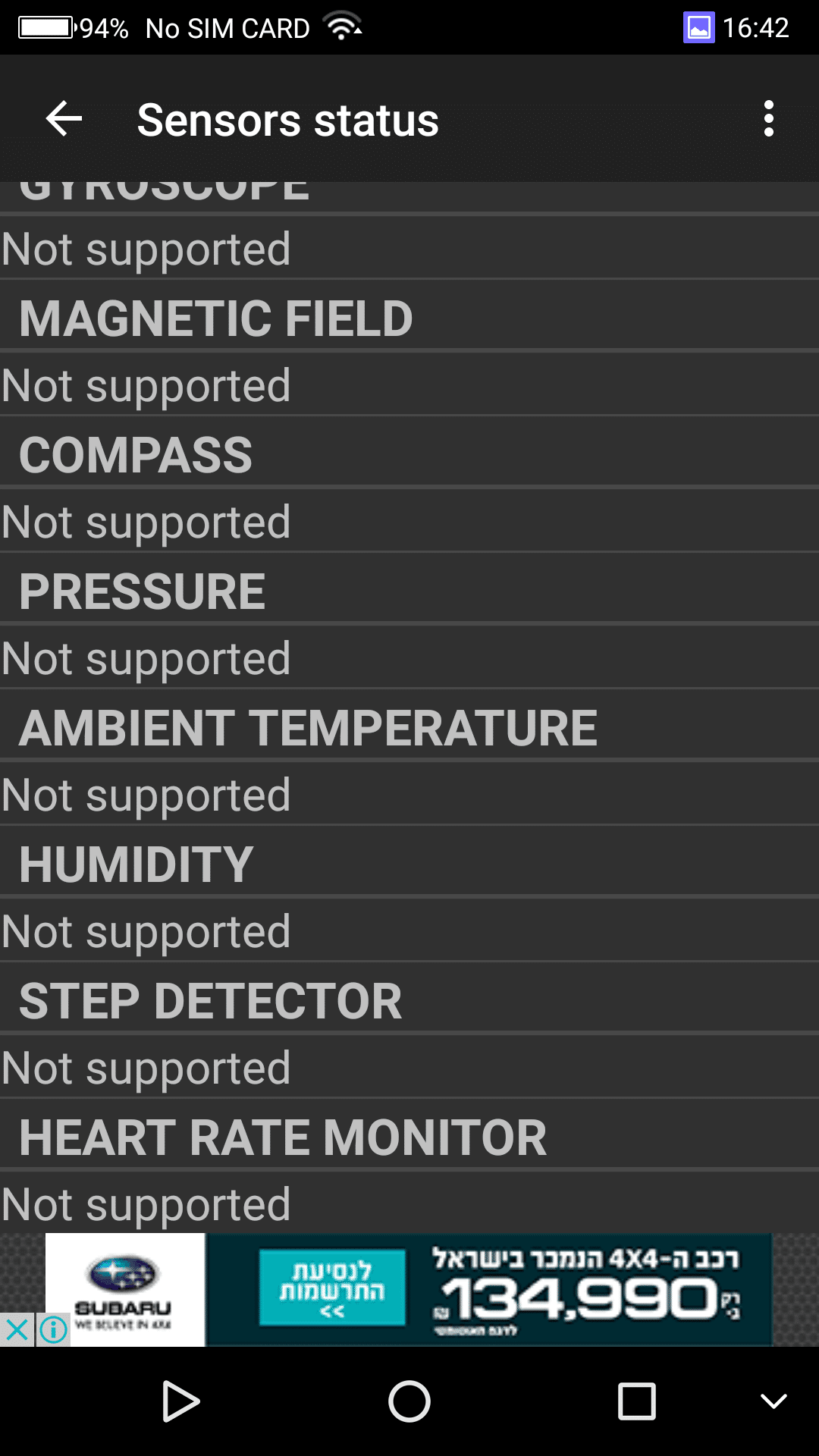Select the AMBIENT TEMPERATURE sensor header
Screen dimensions: 819x1456
tap(308, 728)
